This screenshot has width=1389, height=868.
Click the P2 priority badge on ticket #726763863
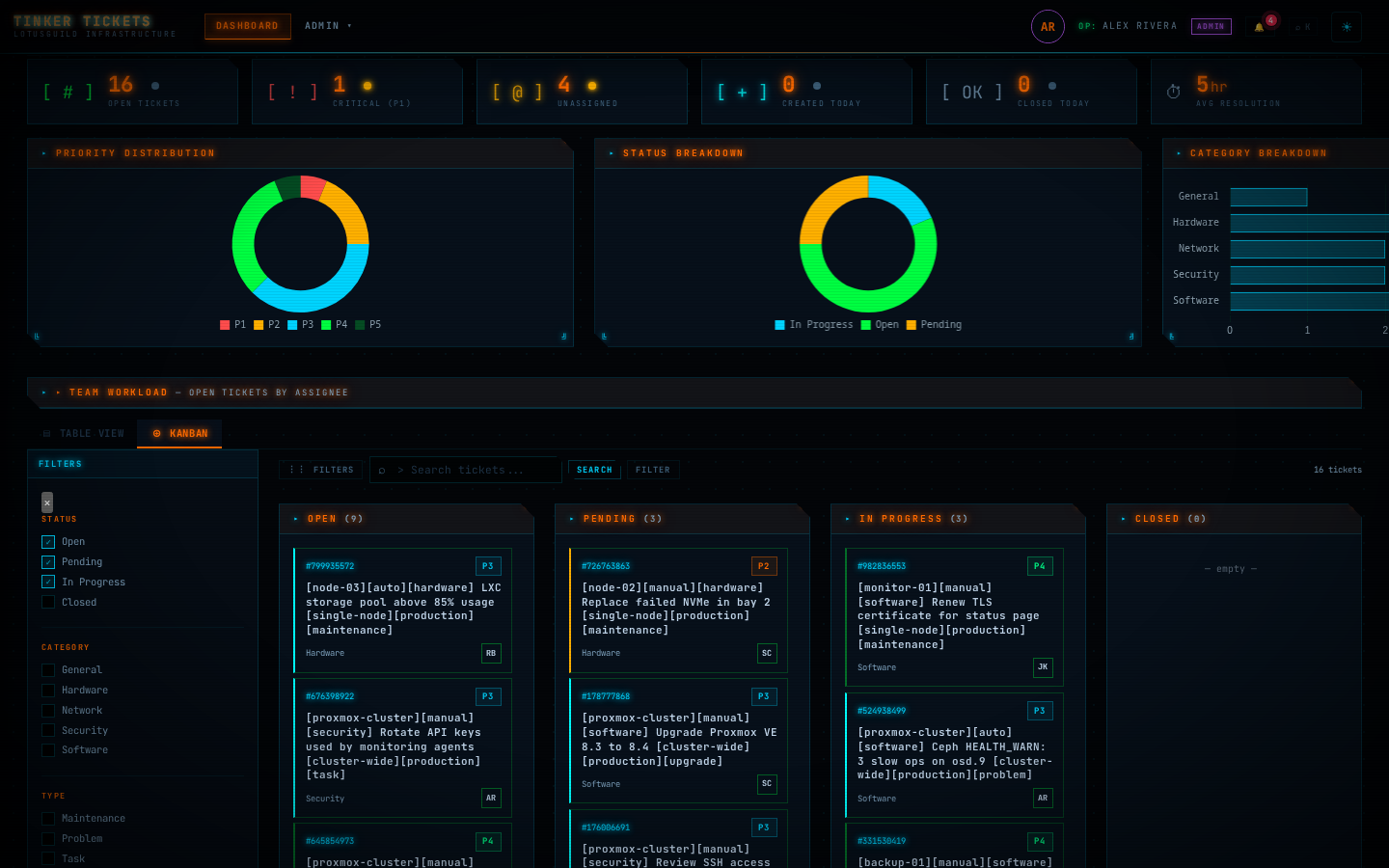pos(764,566)
